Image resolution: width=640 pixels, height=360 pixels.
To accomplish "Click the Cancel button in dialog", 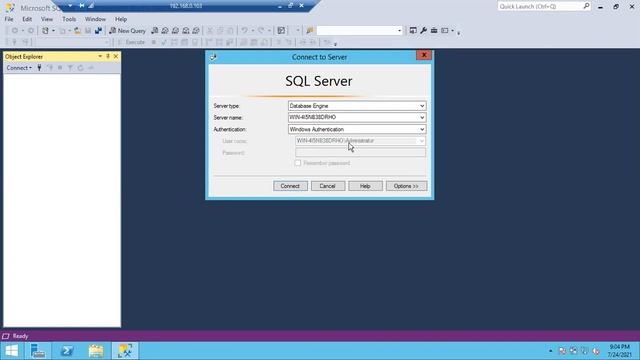I will 328,186.
